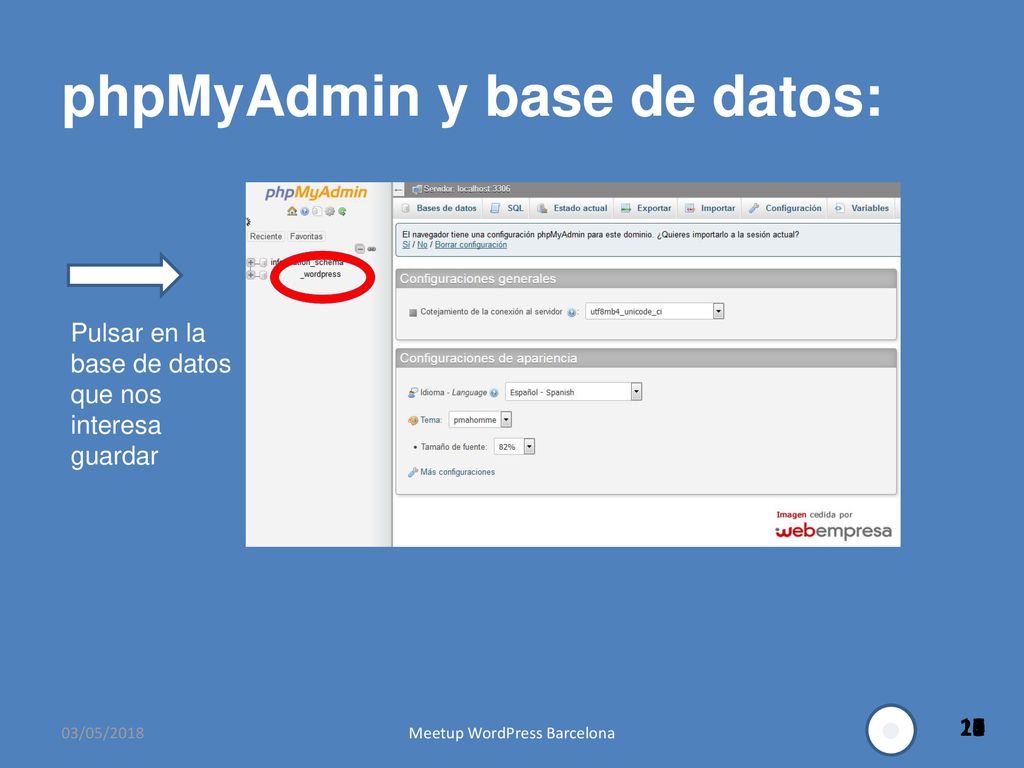
Task: Open the Español - Spanish language dropdown
Action: point(573,392)
